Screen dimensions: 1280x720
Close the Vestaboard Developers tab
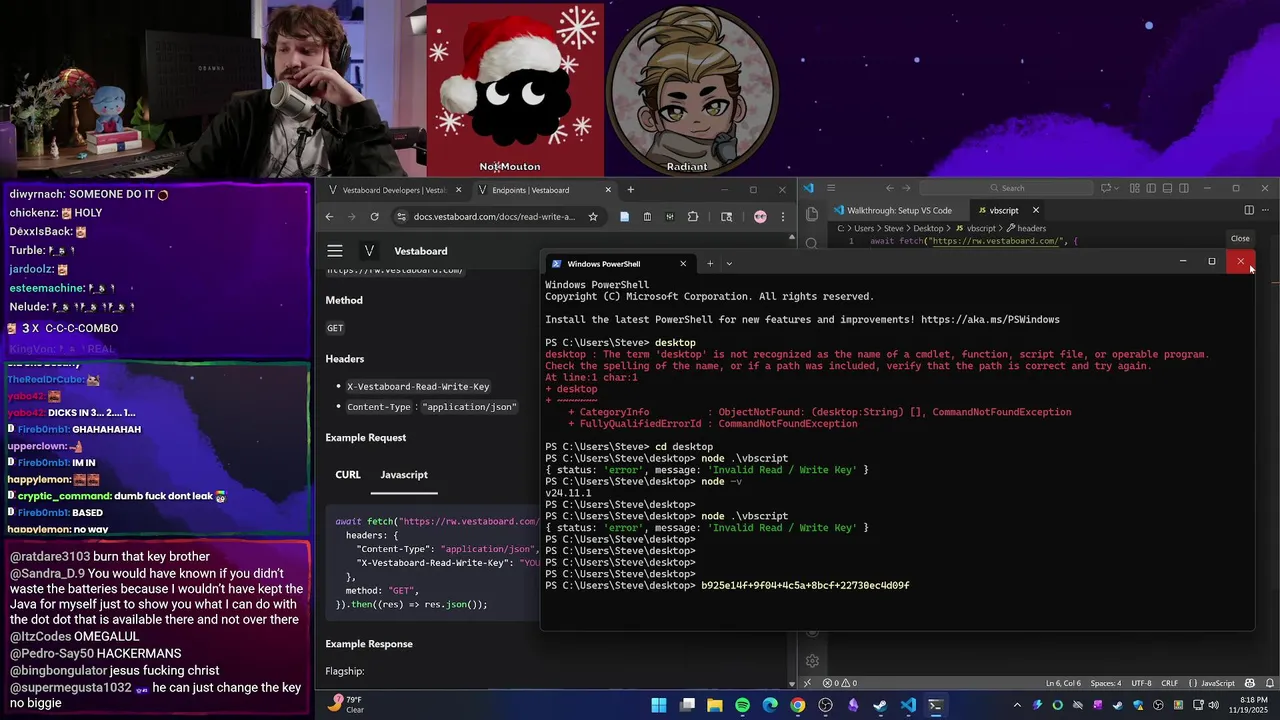click(x=459, y=190)
